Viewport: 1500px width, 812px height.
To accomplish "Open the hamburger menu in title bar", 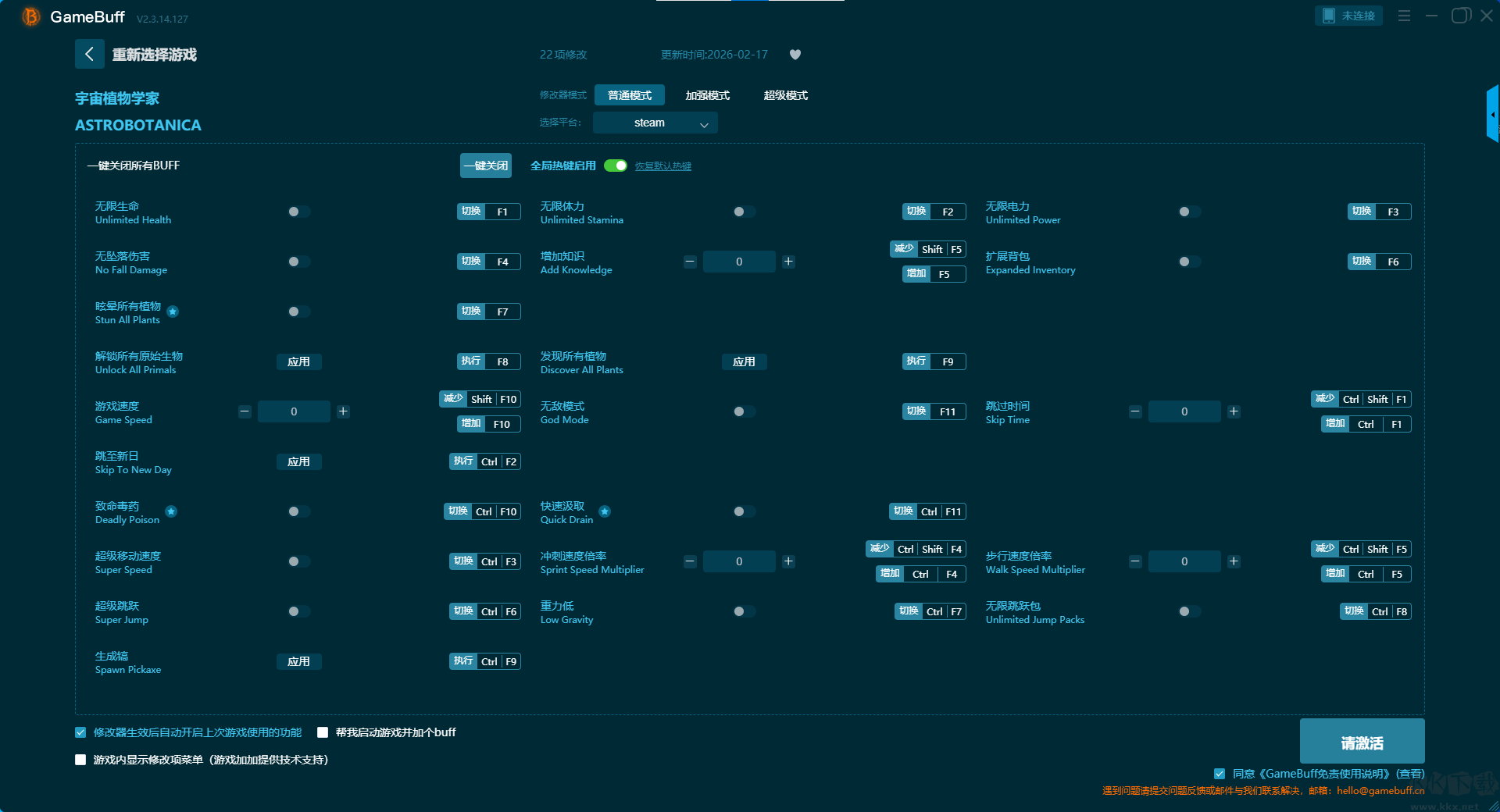I will [x=1404, y=16].
